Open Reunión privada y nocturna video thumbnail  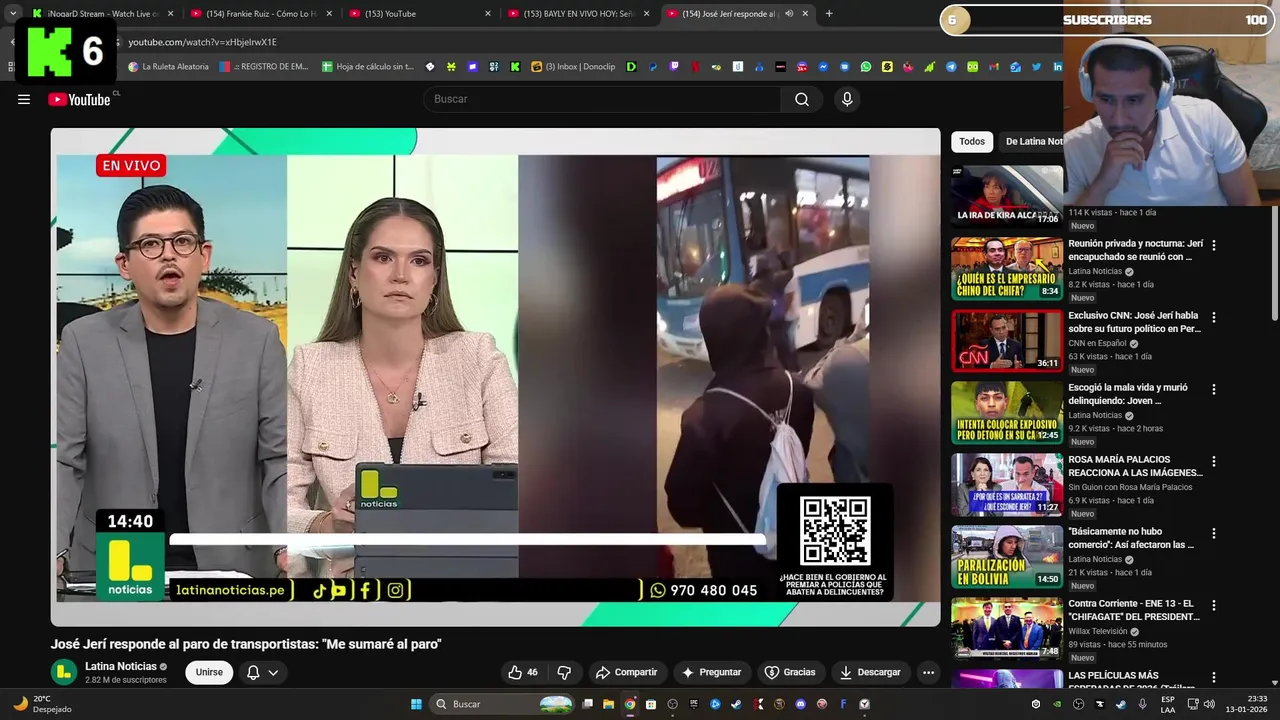coord(1006,269)
